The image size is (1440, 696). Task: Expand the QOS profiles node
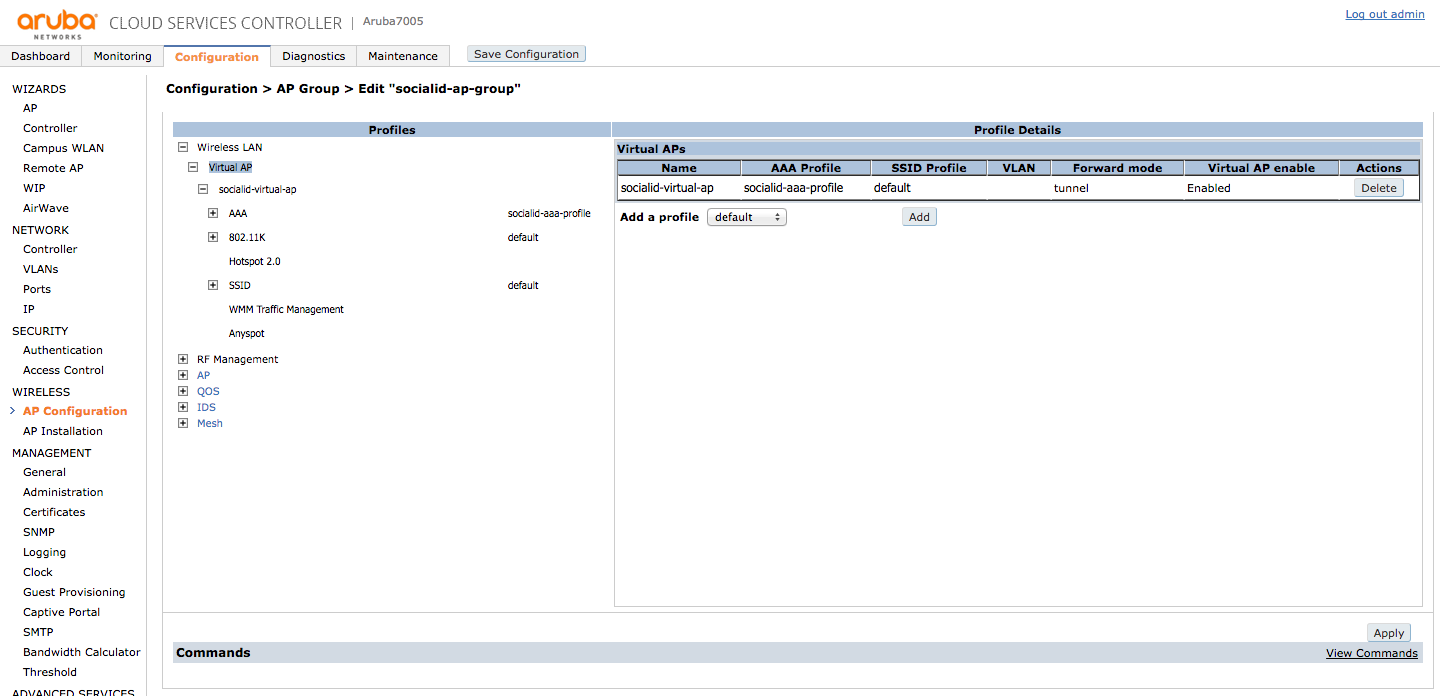pyautogui.click(x=183, y=391)
